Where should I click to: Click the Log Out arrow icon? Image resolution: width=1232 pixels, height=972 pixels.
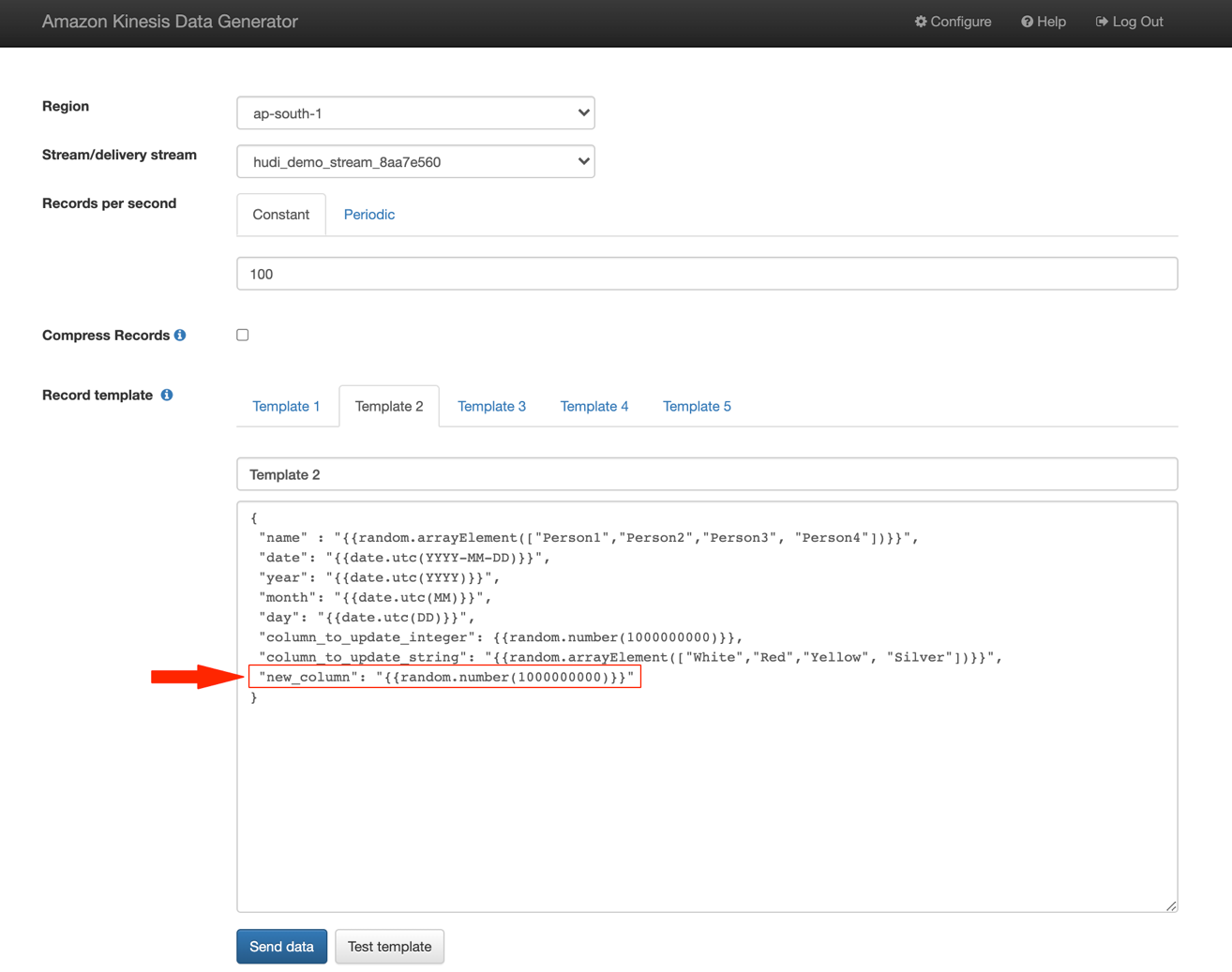click(1102, 22)
